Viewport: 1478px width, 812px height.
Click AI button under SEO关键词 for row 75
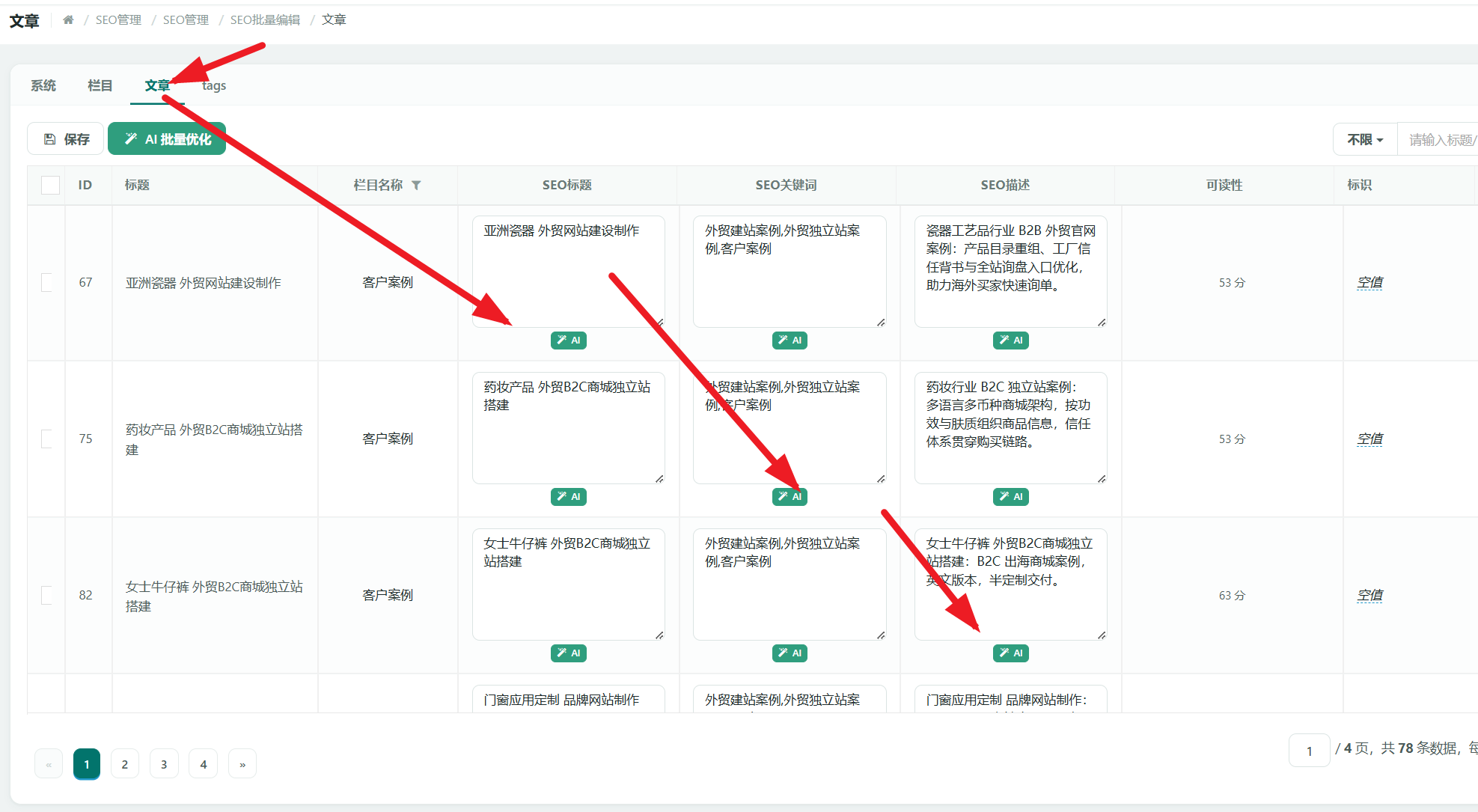point(790,497)
